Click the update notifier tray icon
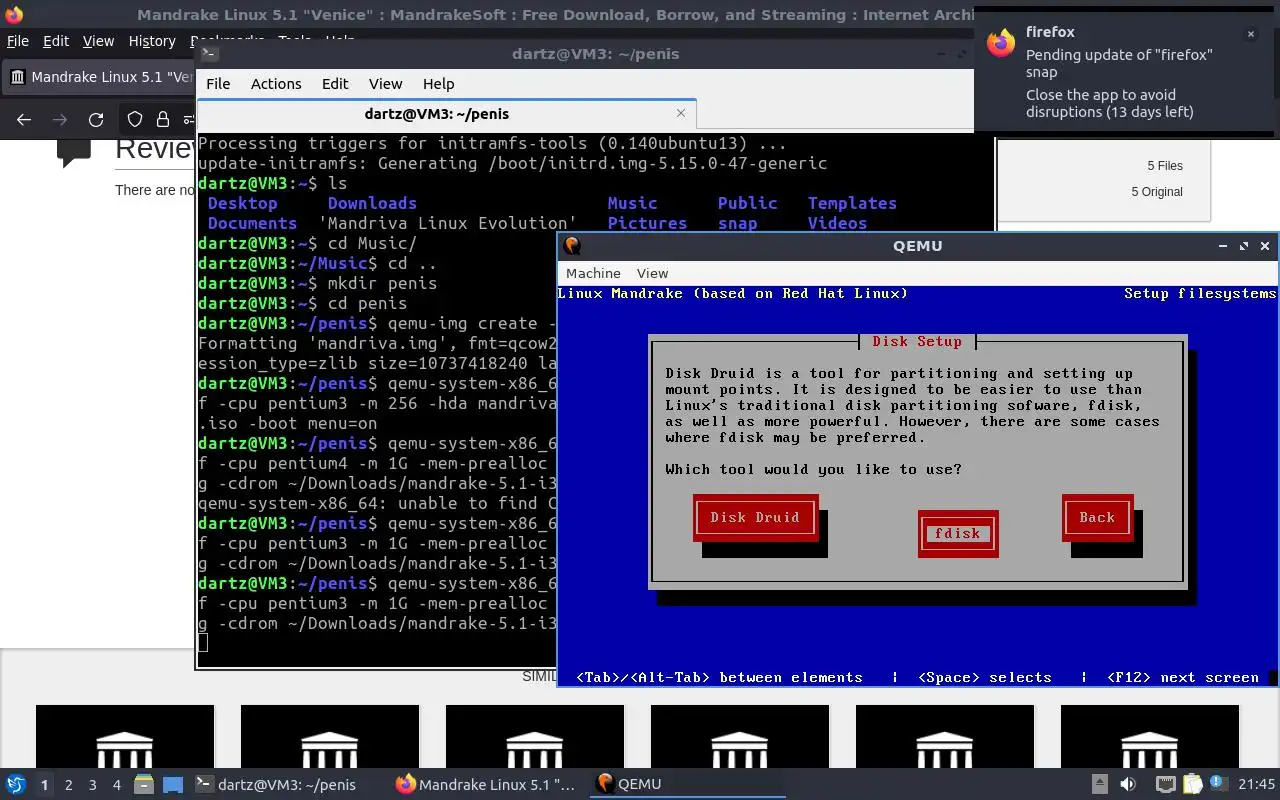1280x800 pixels. pos(1218,784)
